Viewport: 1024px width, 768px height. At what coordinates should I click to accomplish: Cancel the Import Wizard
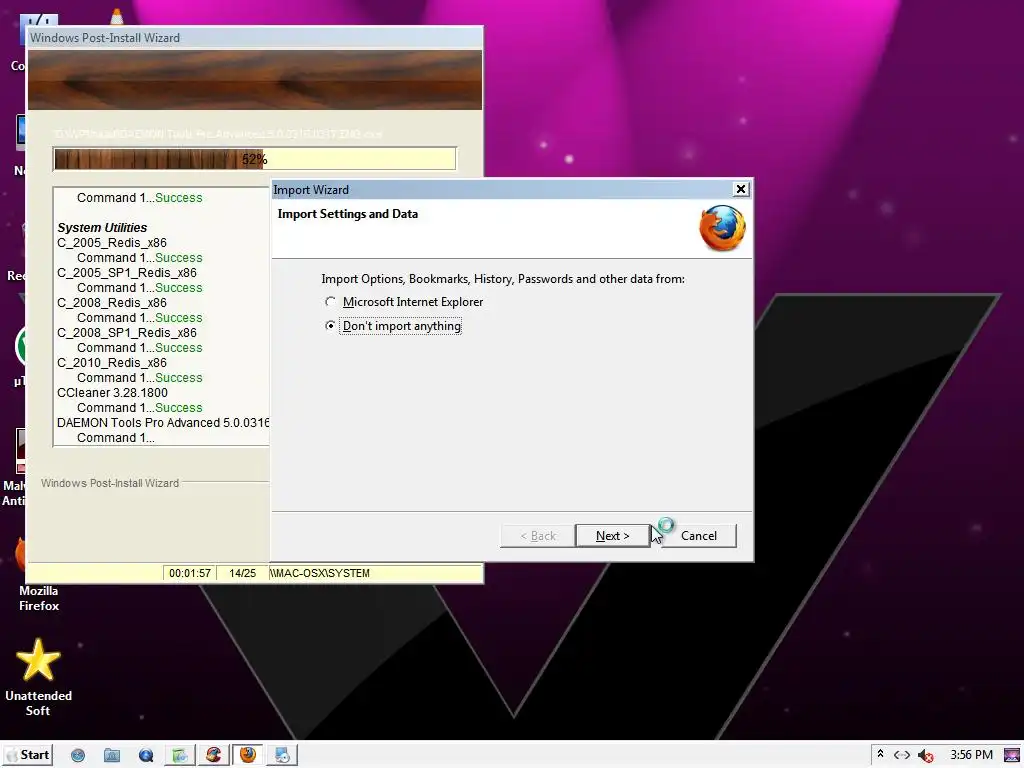point(699,536)
